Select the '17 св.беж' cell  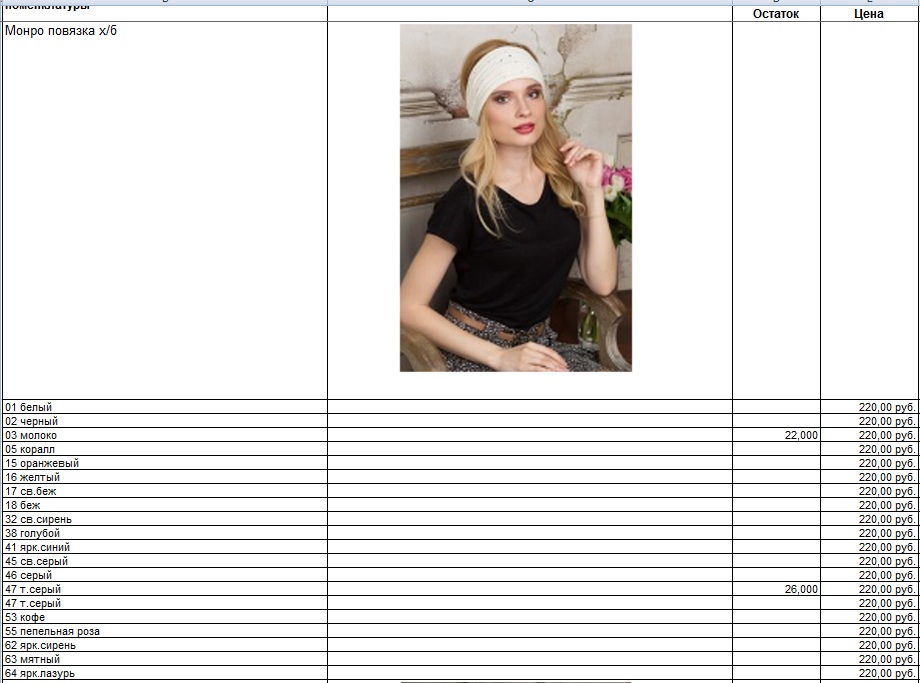coord(165,491)
